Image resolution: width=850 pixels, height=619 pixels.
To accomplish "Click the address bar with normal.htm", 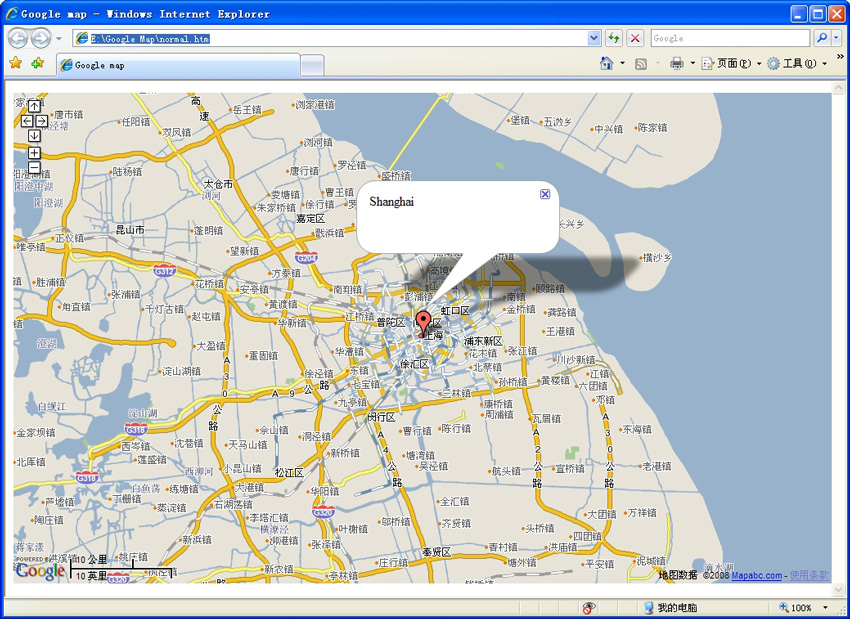I will pos(330,38).
